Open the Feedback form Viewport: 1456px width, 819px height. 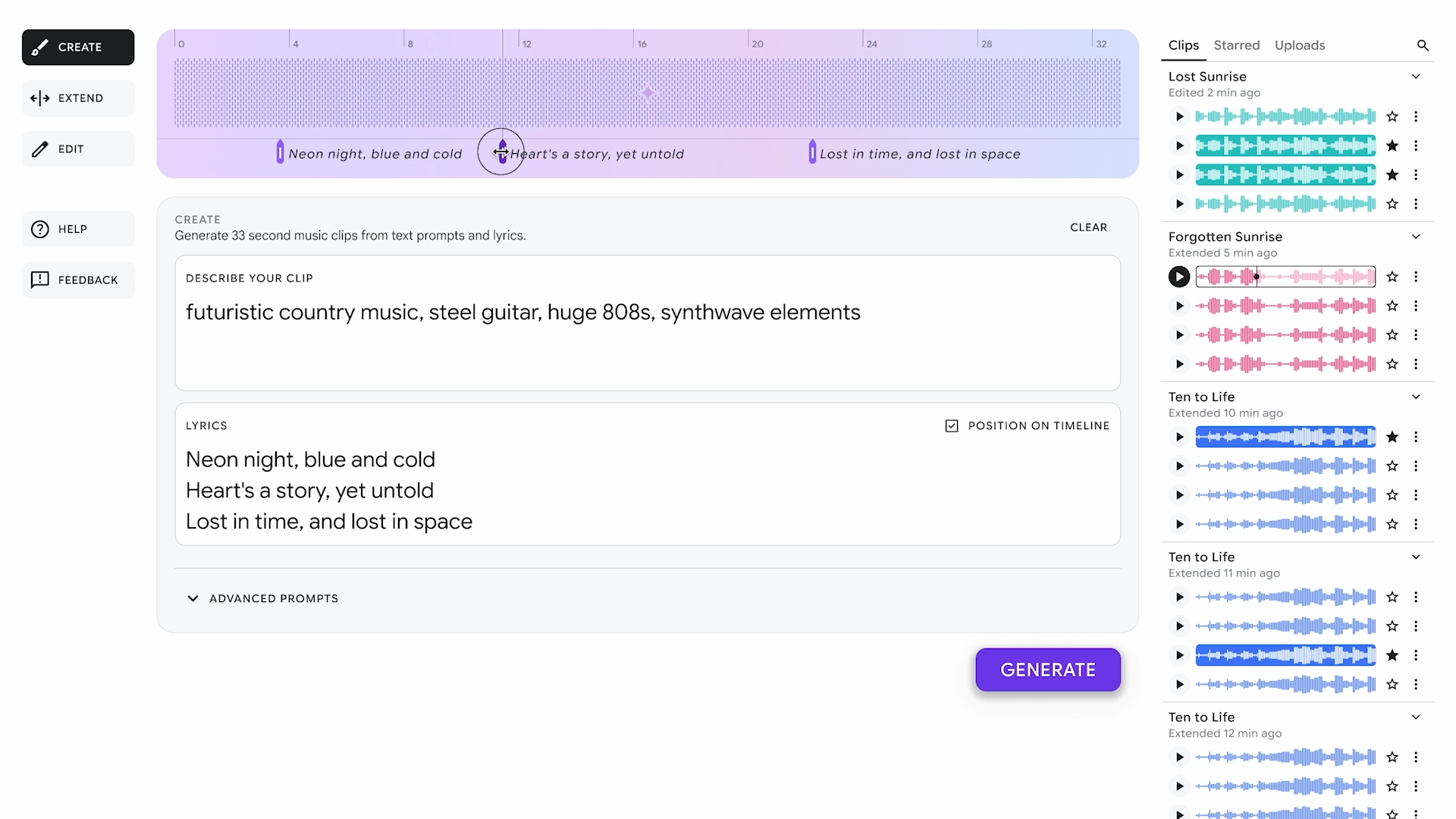point(78,280)
